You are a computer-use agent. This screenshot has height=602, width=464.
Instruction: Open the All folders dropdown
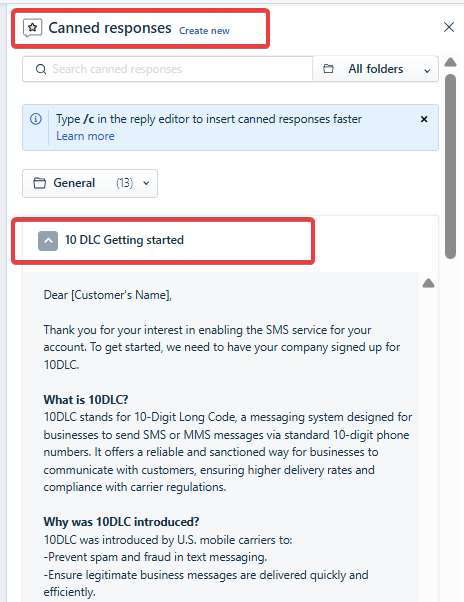(376, 69)
